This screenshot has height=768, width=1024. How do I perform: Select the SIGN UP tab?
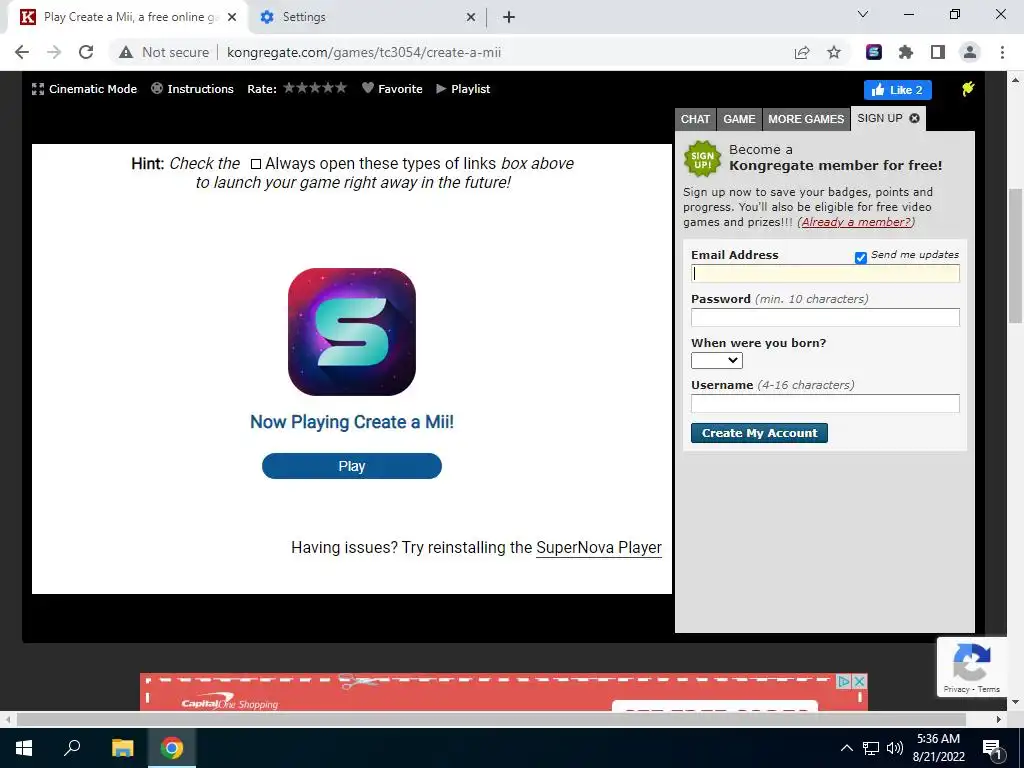880,118
